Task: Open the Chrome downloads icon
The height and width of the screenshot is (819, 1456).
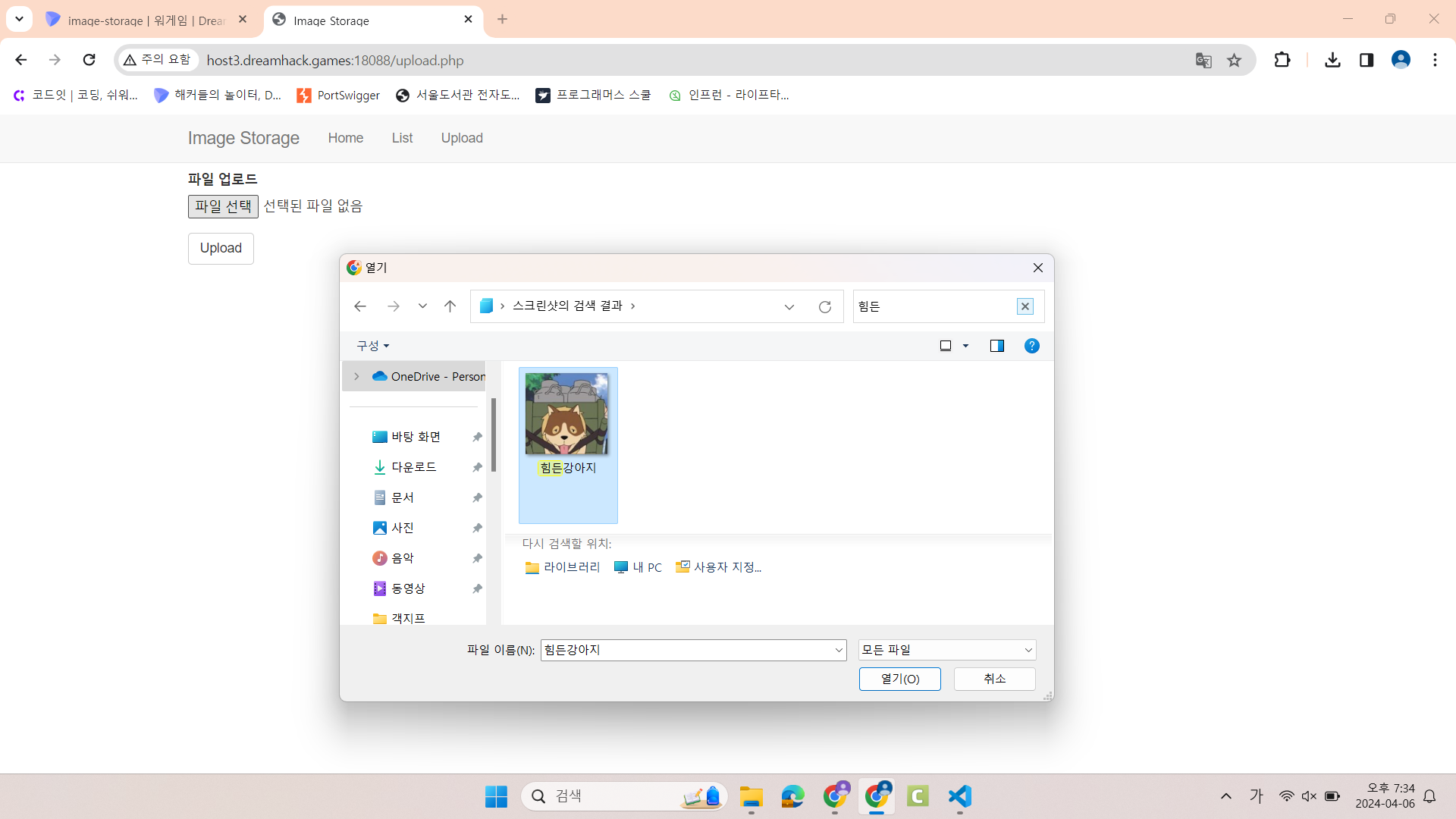Action: tap(1332, 60)
